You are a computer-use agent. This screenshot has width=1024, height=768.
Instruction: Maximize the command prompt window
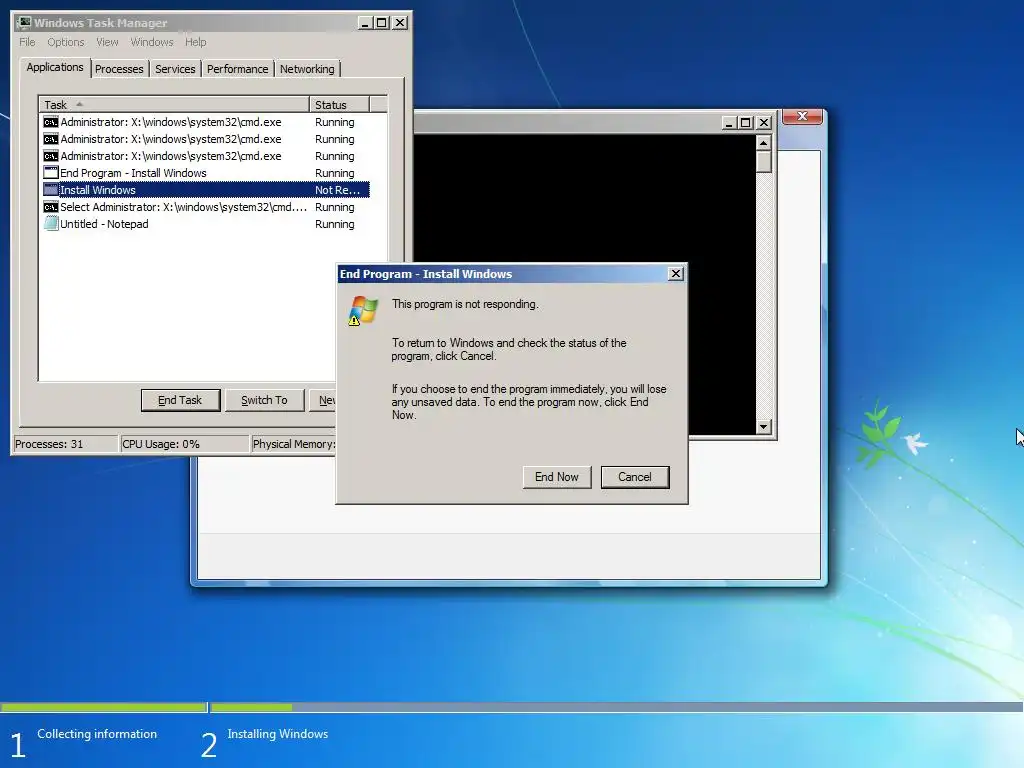(746, 123)
